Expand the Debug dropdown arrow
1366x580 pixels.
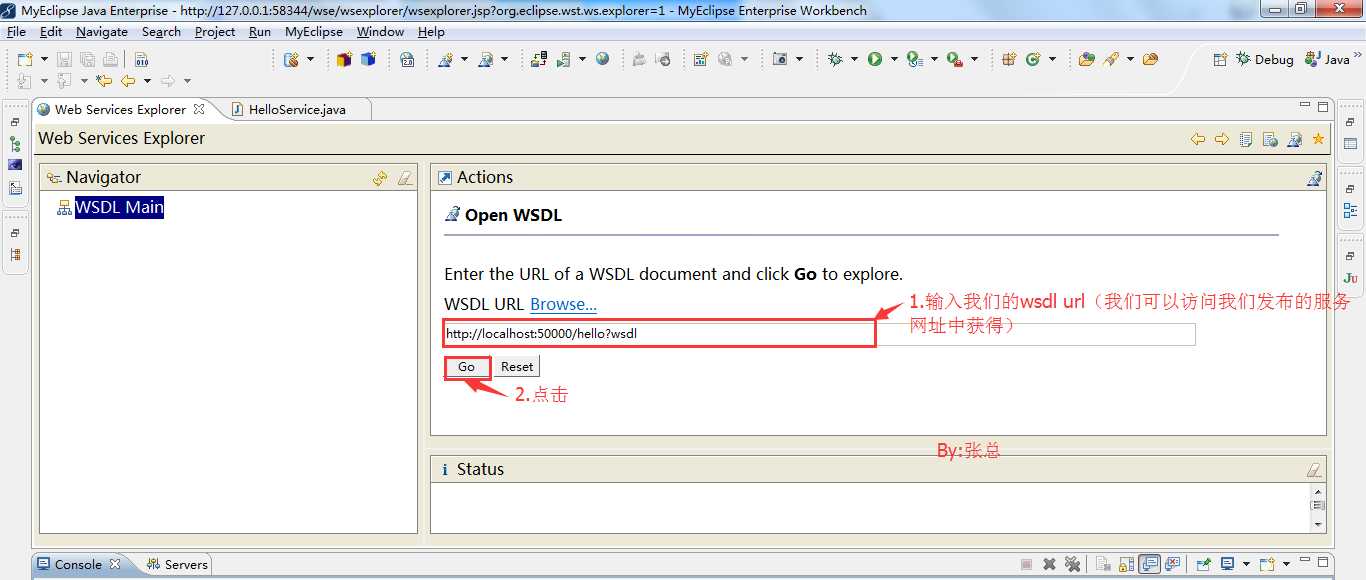click(853, 60)
